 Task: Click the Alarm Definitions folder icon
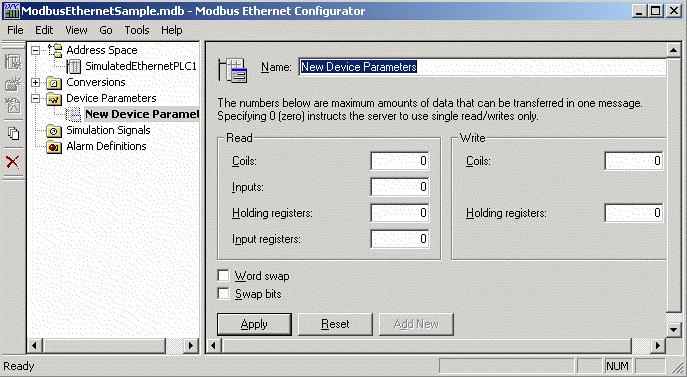pyautogui.click(x=54, y=146)
